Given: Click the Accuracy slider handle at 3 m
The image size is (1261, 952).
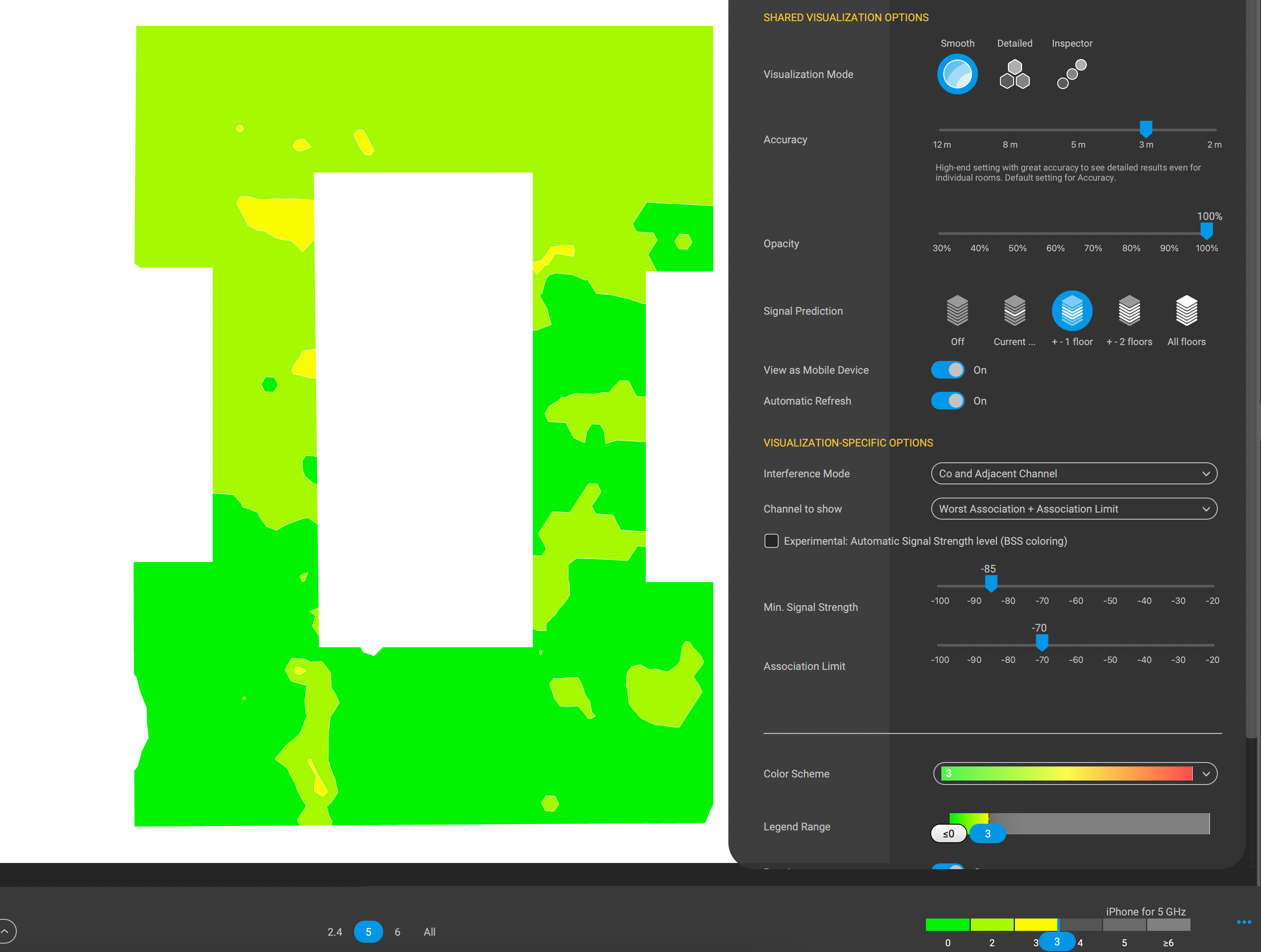Looking at the screenshot, I should click(x=1145, y=128).
